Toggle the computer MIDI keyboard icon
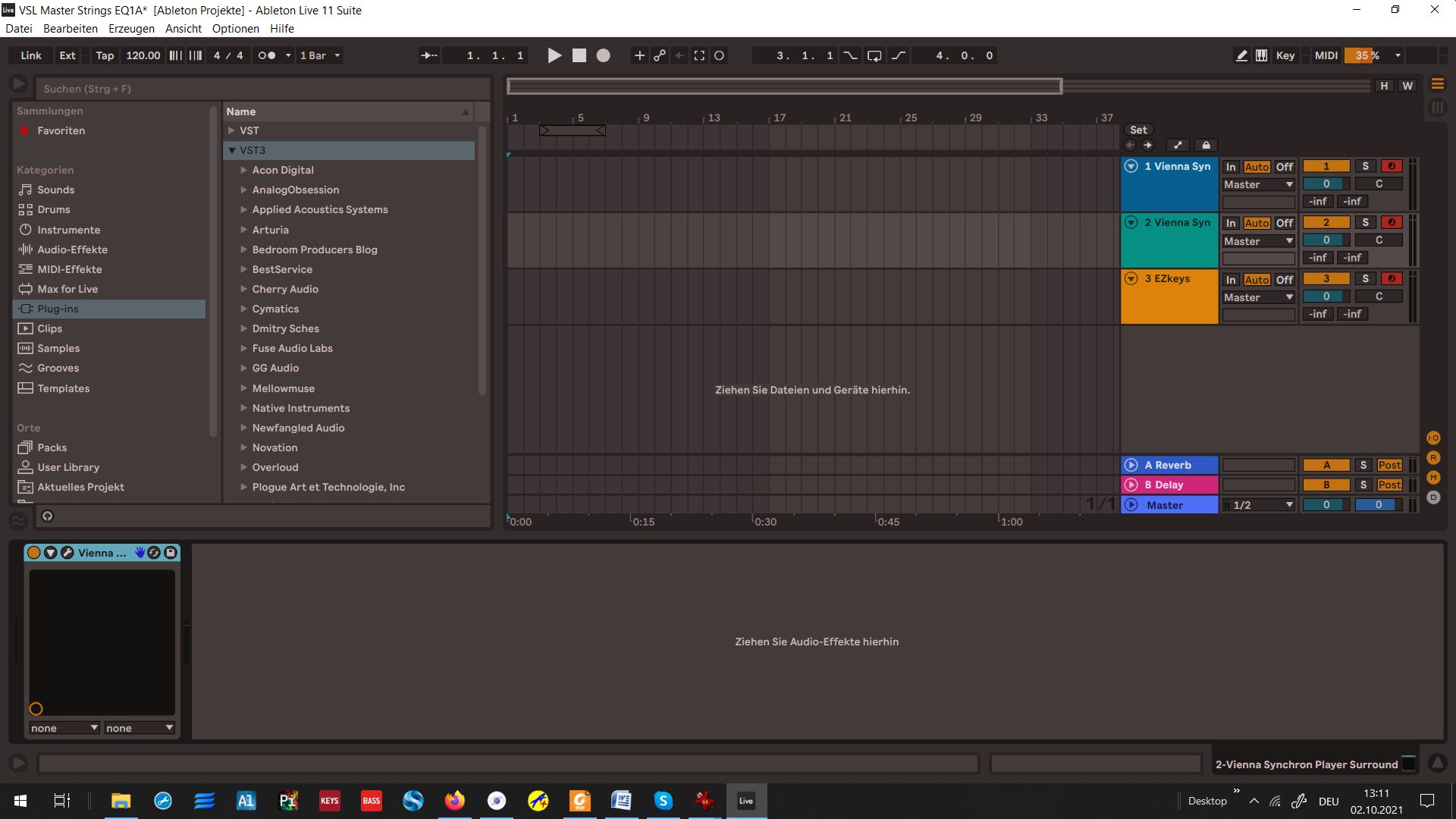This screenshot has height=819, width=1456. click(1261, 55)
